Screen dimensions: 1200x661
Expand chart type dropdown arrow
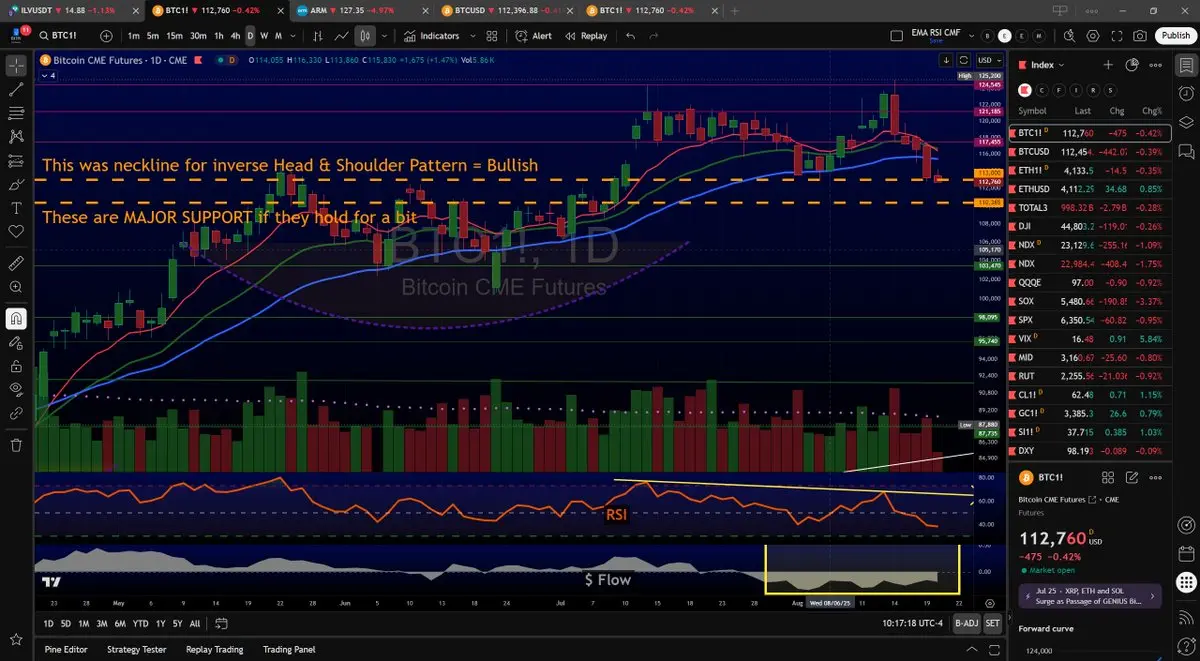click(x=385, y=36)
